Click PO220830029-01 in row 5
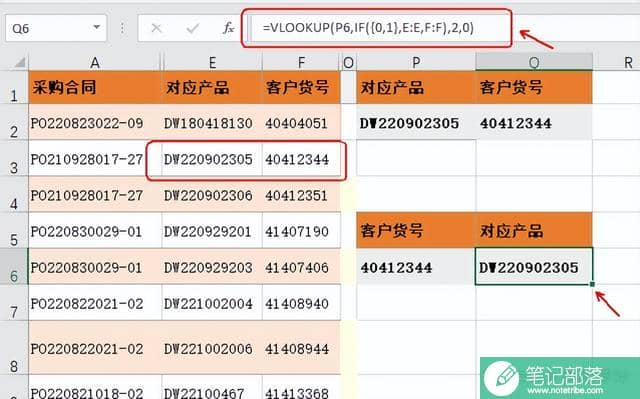The width and height of the screenshot is (640, 399). click(95, 231)
